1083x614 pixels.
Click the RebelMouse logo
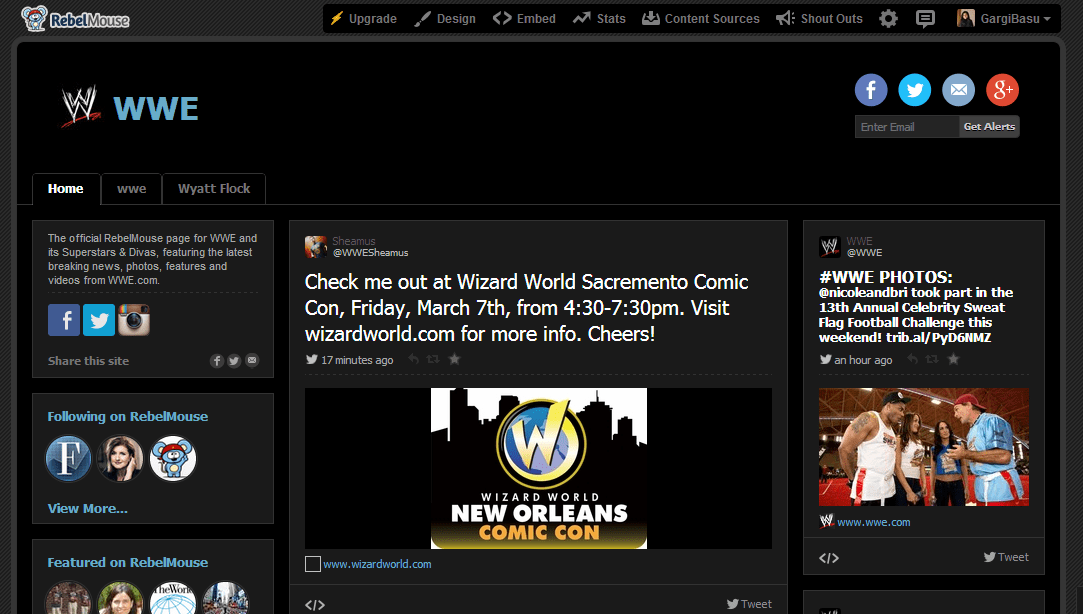pyautogui.click(x=75, y=19)
